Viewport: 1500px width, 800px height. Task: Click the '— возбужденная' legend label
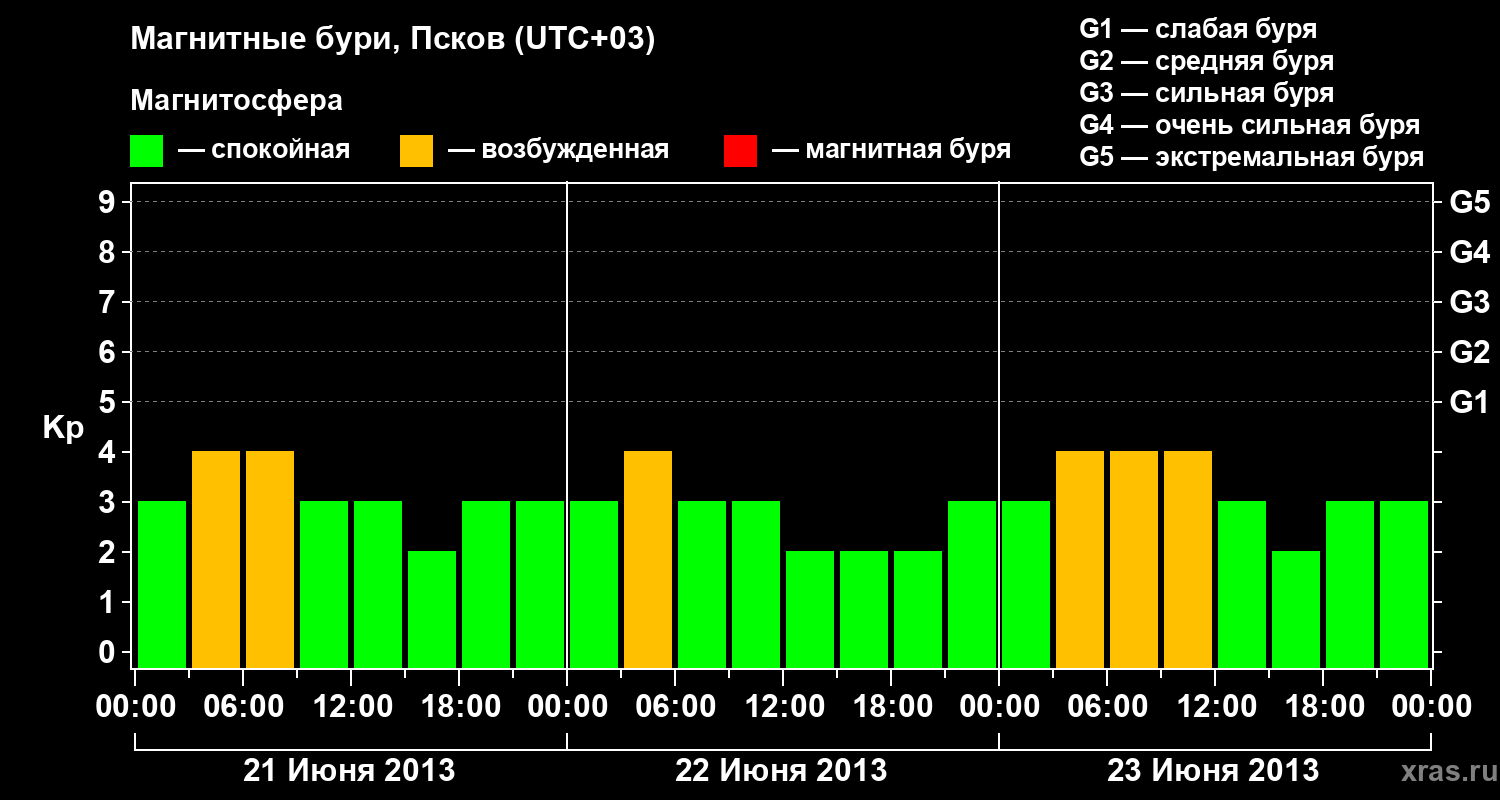558,151
